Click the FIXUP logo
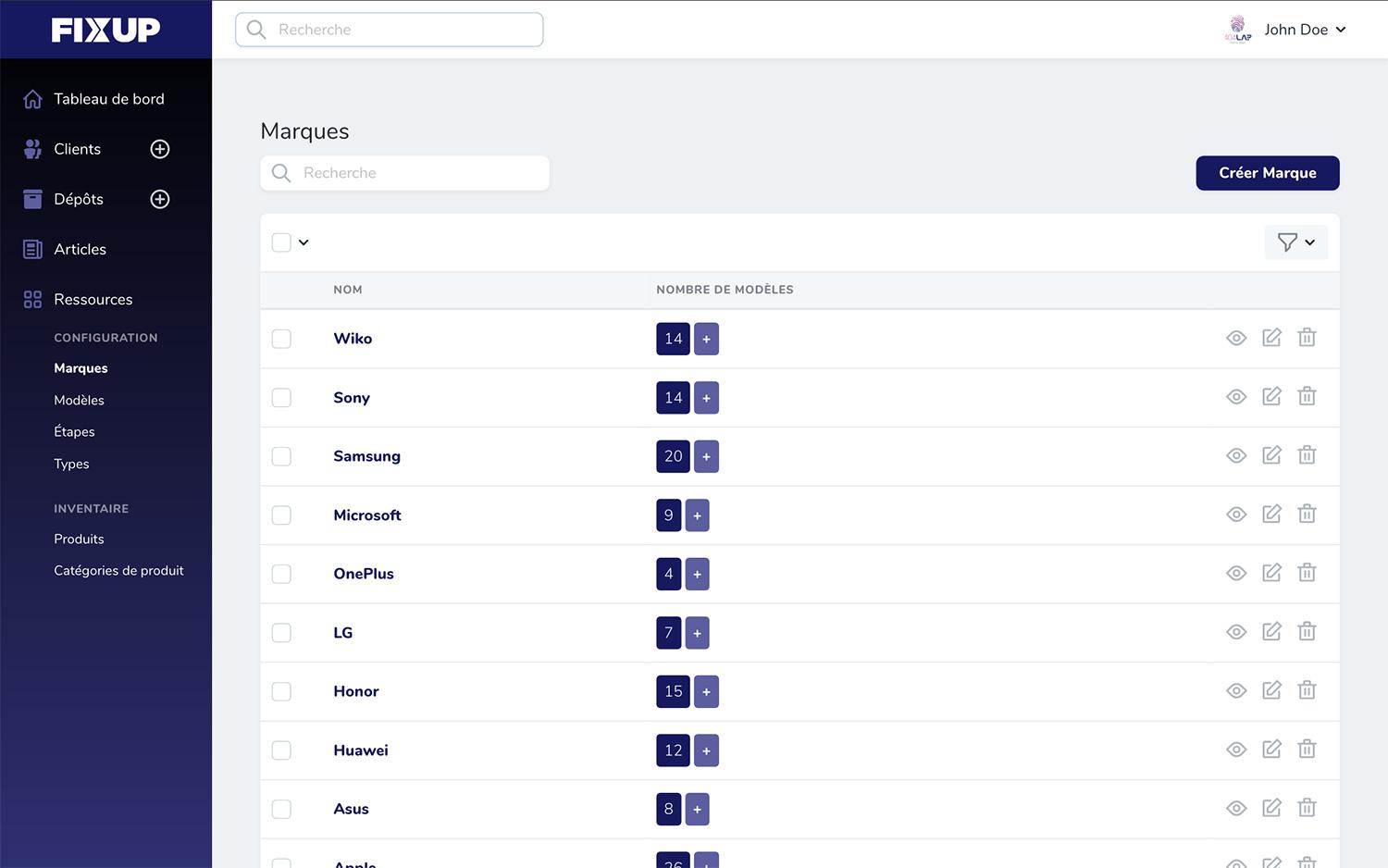The image size is (1388, 868). 105,30
